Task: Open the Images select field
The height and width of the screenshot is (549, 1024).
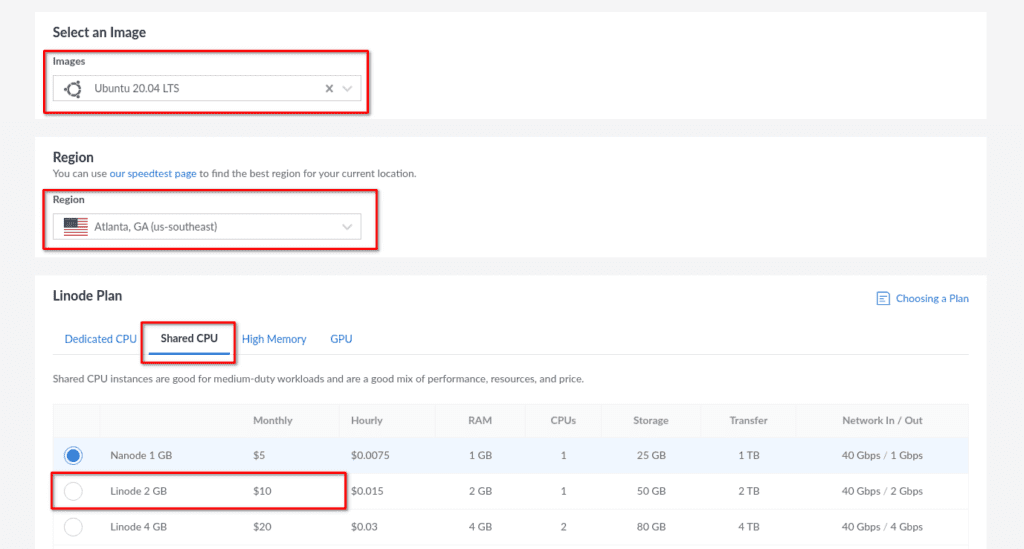Action: pos(206,88)
